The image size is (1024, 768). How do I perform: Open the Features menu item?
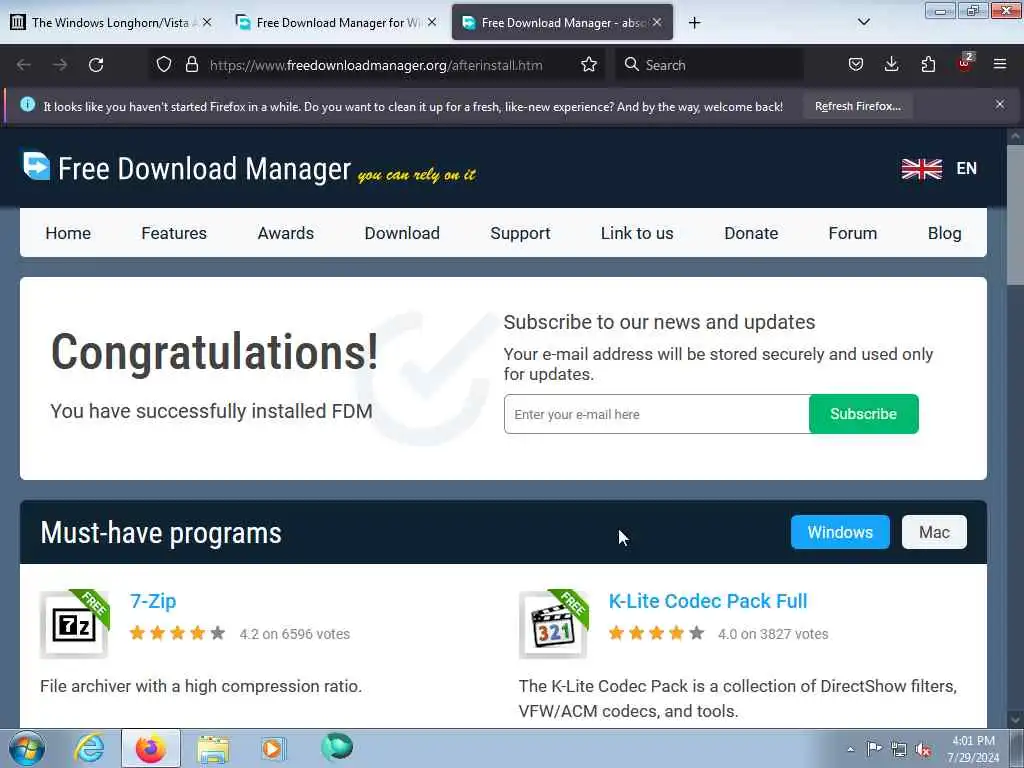coord(174,233)
